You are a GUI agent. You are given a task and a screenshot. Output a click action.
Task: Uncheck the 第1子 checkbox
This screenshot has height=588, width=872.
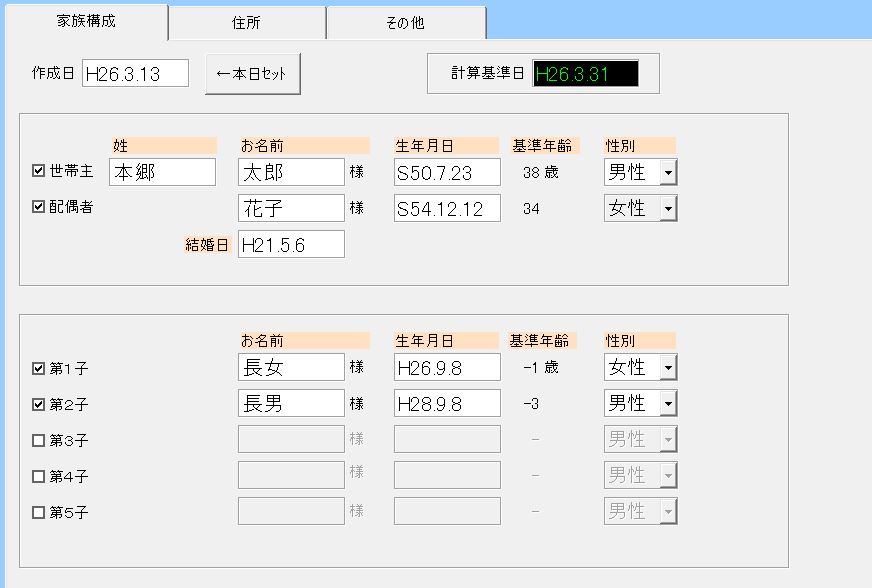click(x=39, y=368)
